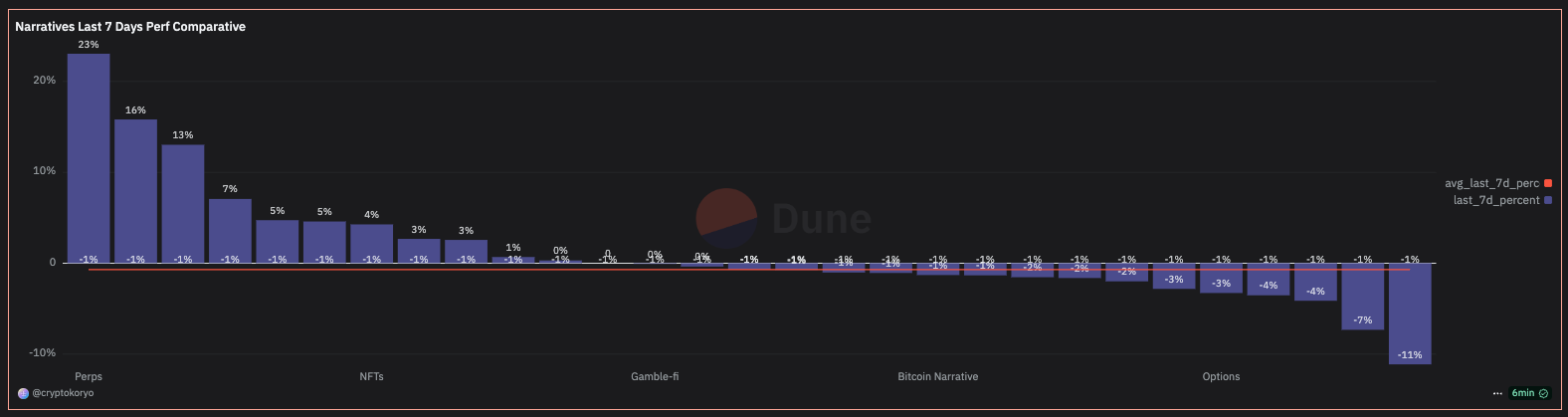This screenshot has height=417, width=1568.
Task: Click the Perps x-axis label
Action: point(89,376)
